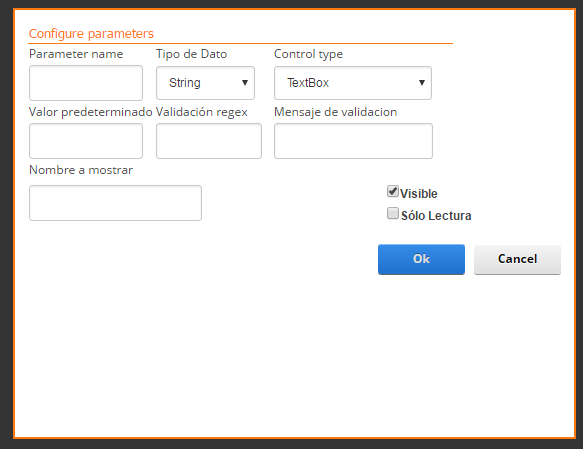The image size is (583, 449).
Task: Click the Nombre a mostrar label
Action: point(81,170)
